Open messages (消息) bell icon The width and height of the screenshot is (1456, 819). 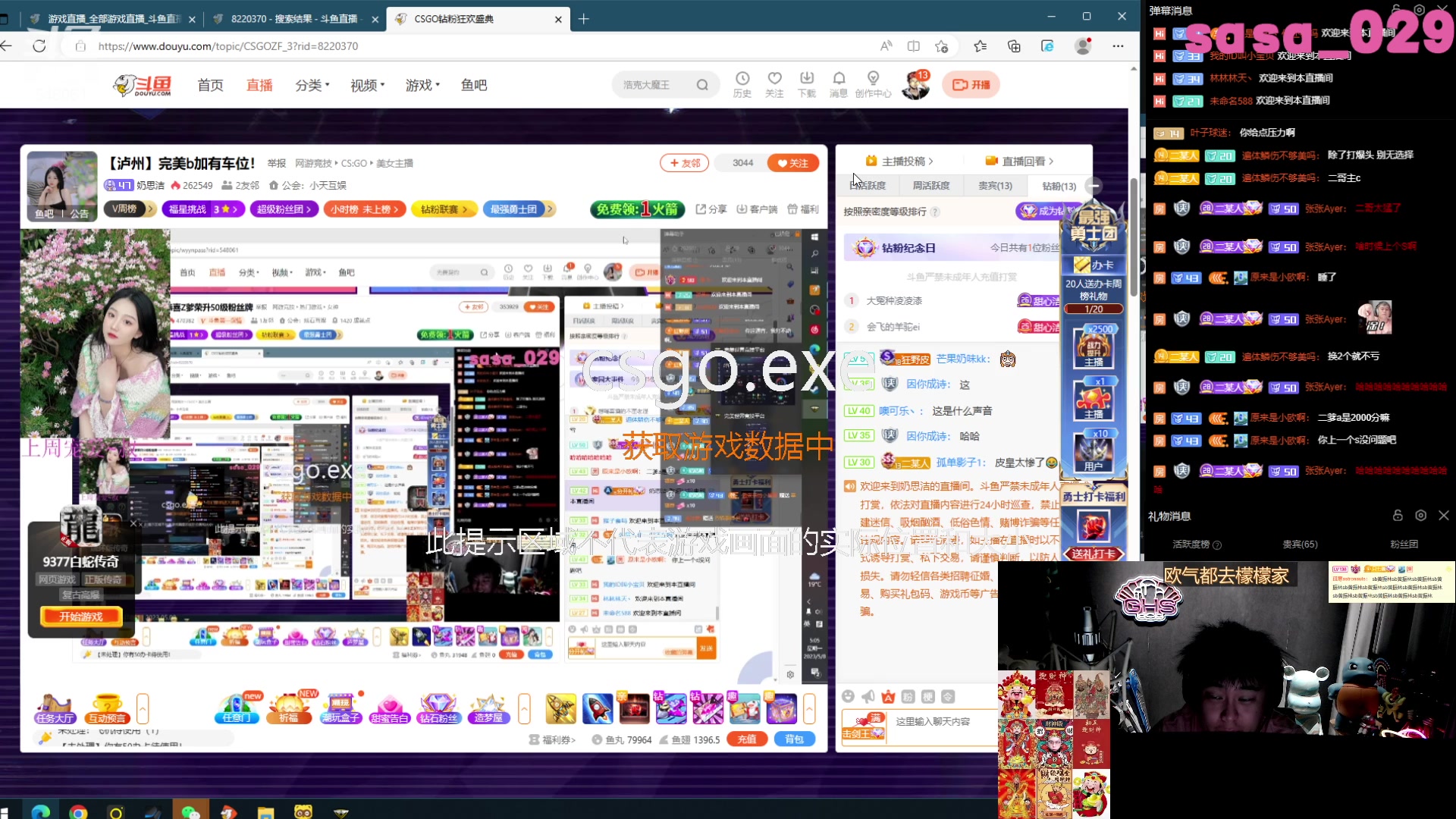[x=839, y=84]
